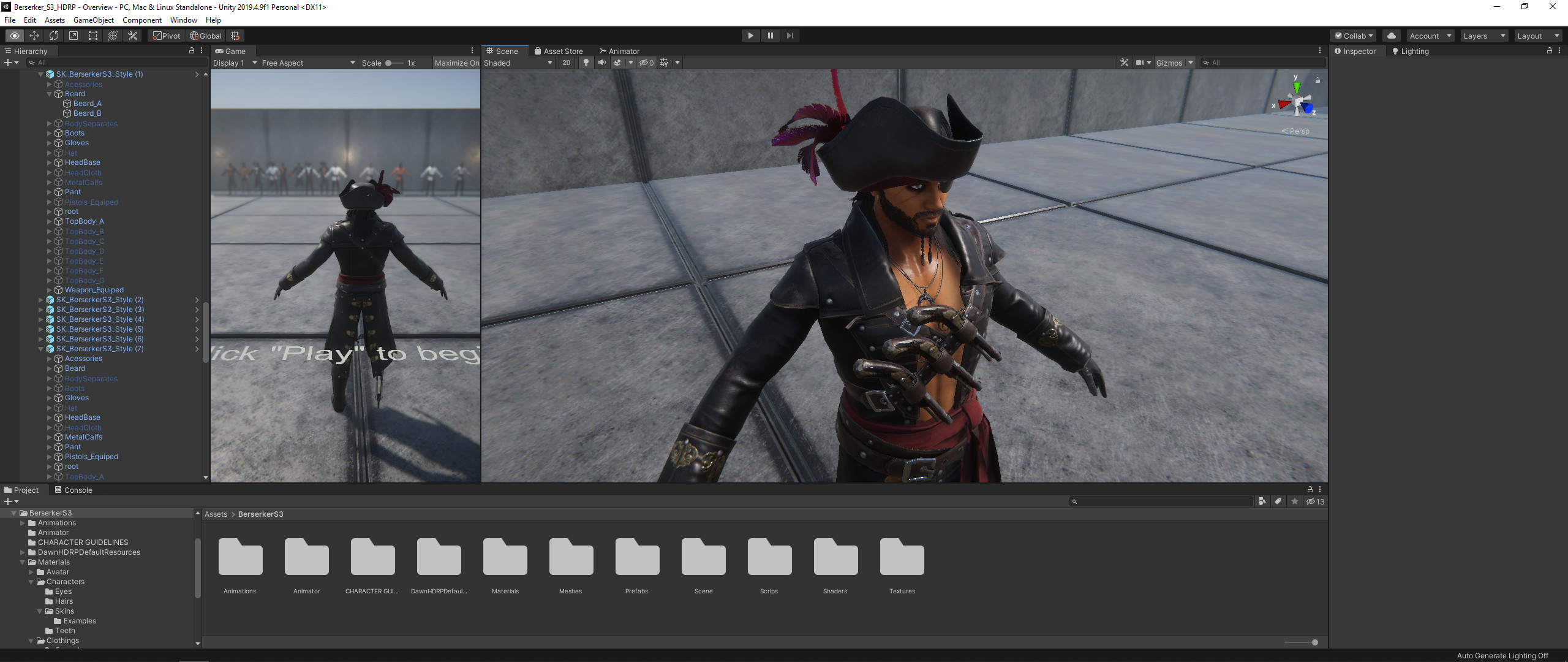The height and width of the screenshot is (662, 1568).
Task: Open the Layers dropdown
Action: [x=1484, y=36]
